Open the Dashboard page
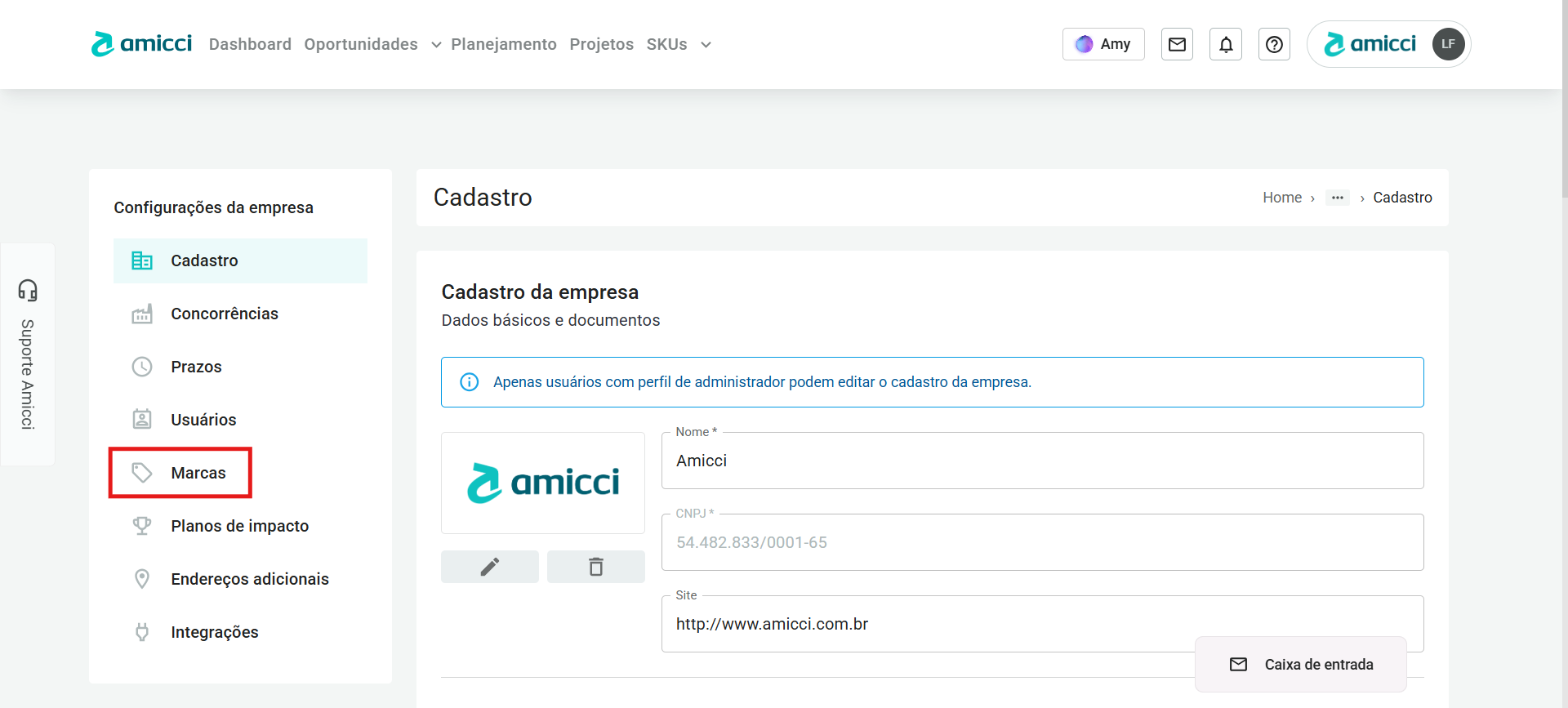 250,44
